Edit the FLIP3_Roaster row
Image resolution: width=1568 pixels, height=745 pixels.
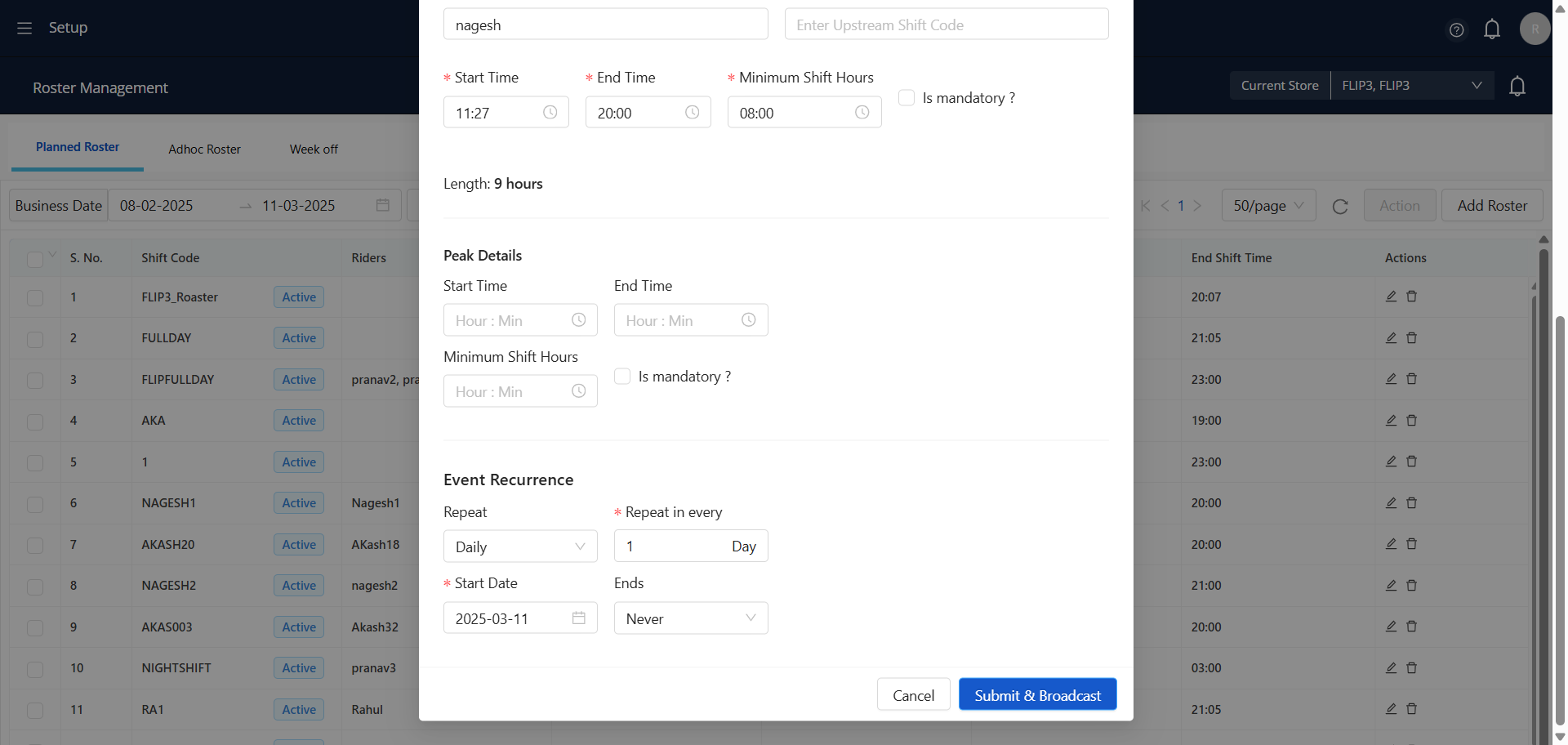[x=1391, y=297]
